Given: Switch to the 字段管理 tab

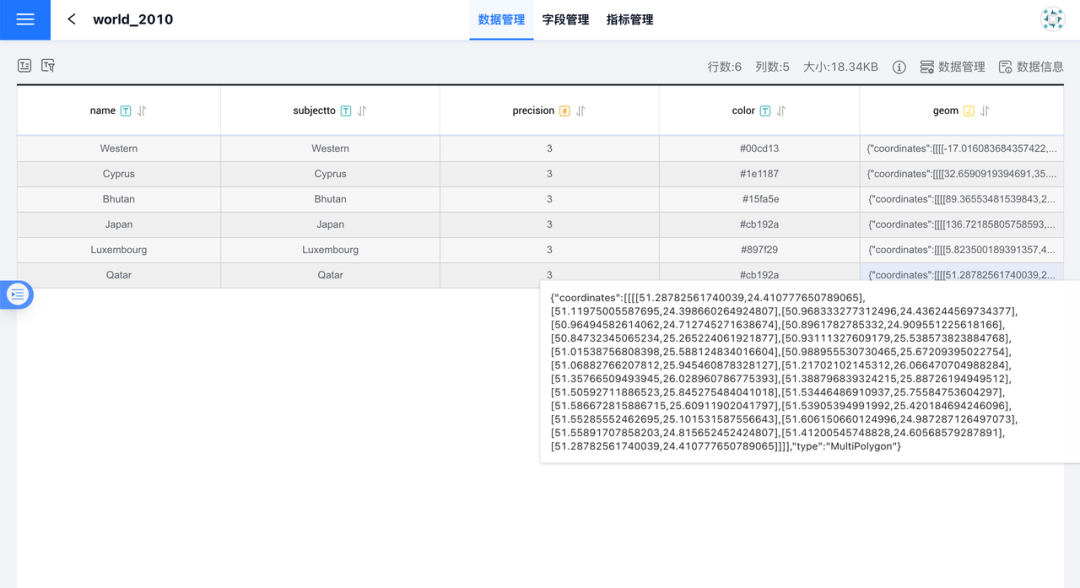Looking at the screenshot, I should pyautogui.click(x=565, y=20).
